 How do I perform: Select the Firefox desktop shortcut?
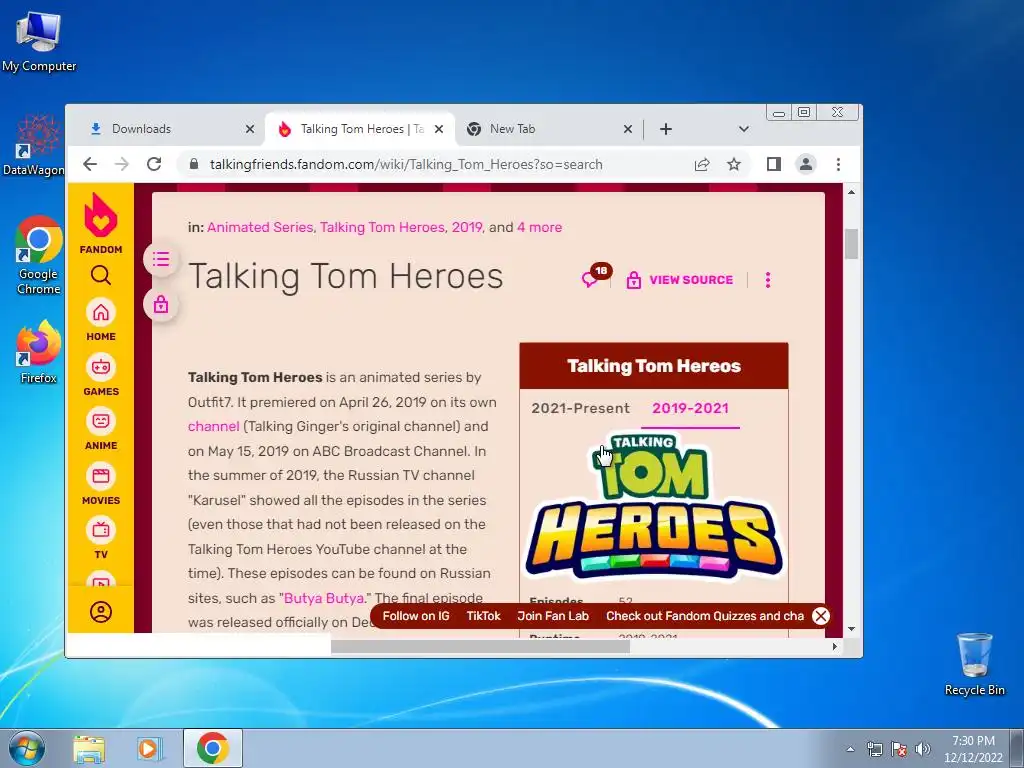[x=39, y=352]
